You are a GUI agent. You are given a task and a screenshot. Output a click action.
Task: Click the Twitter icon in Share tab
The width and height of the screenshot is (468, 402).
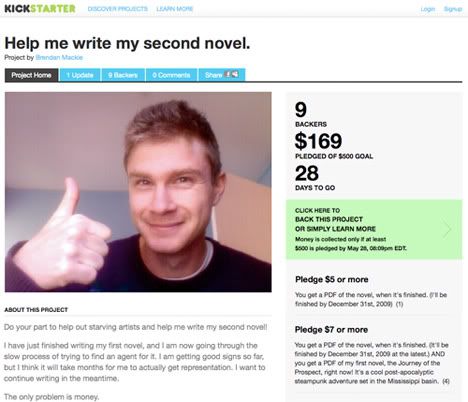coord(235,74)
